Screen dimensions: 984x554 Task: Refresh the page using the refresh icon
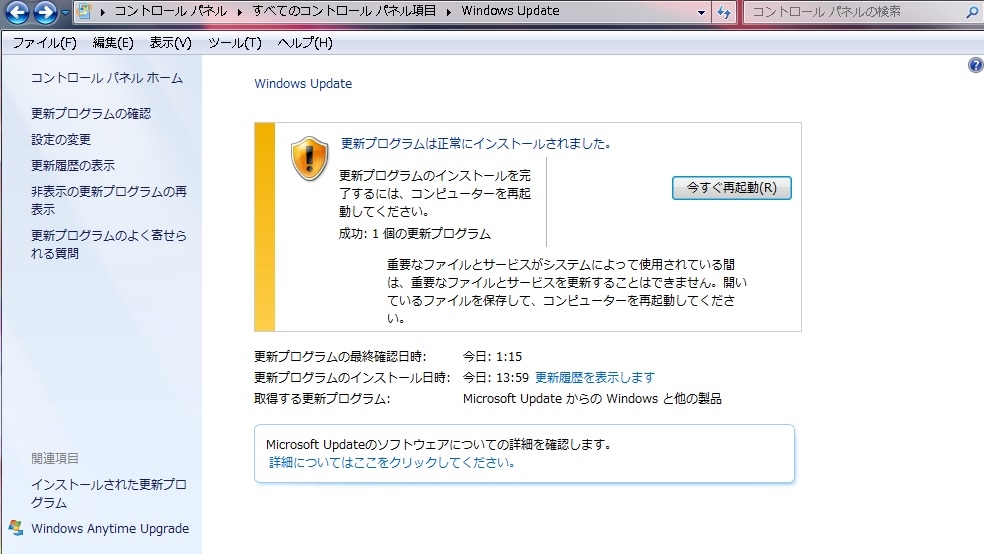(x=724, y=12)
